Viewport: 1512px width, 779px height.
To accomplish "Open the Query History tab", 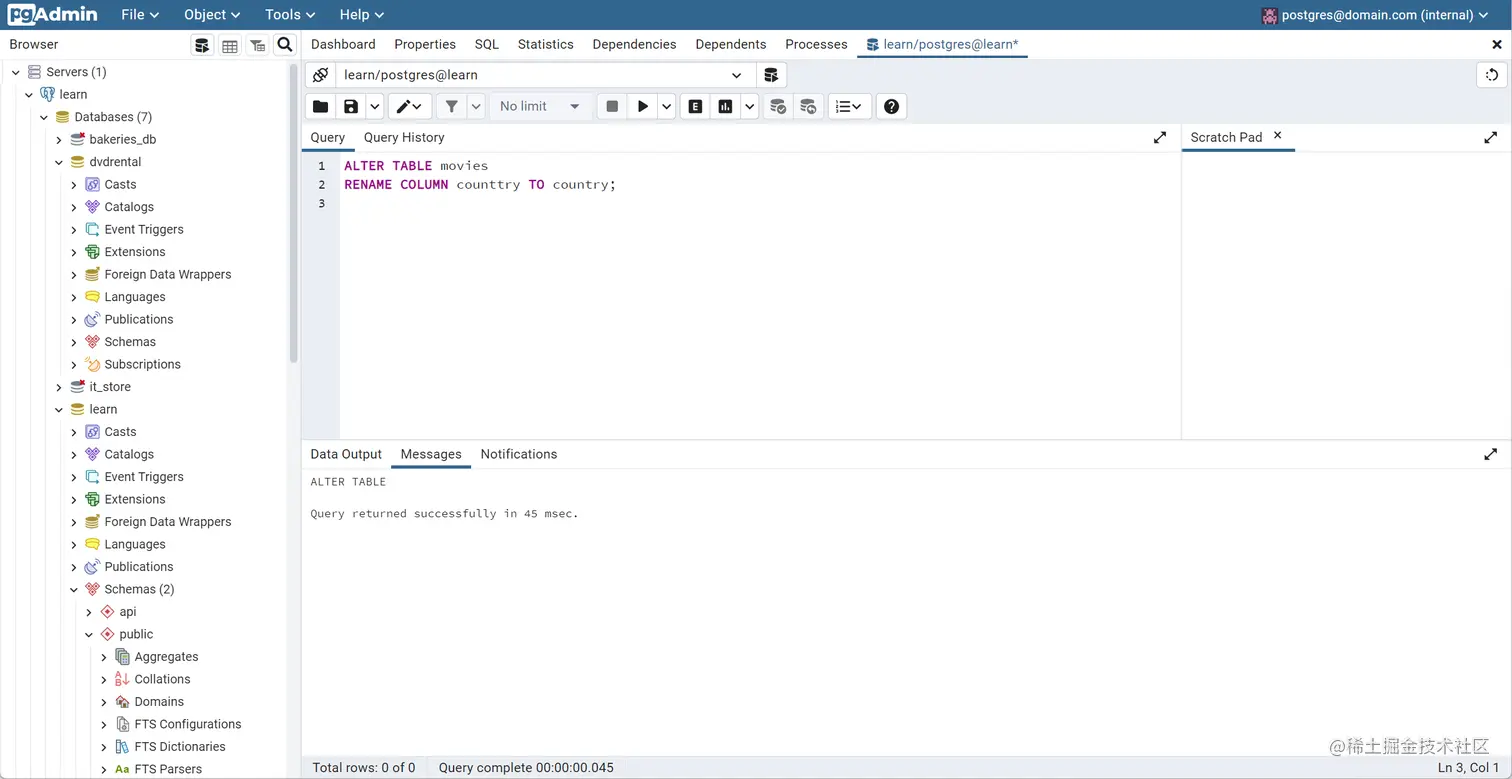I will (x=404, y=137).
